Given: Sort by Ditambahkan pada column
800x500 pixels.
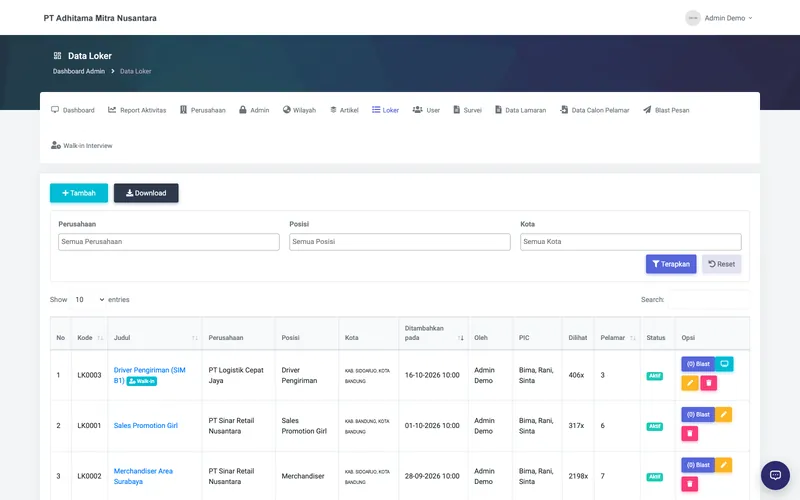Looking at the screenshot, I should pos(434,333).
